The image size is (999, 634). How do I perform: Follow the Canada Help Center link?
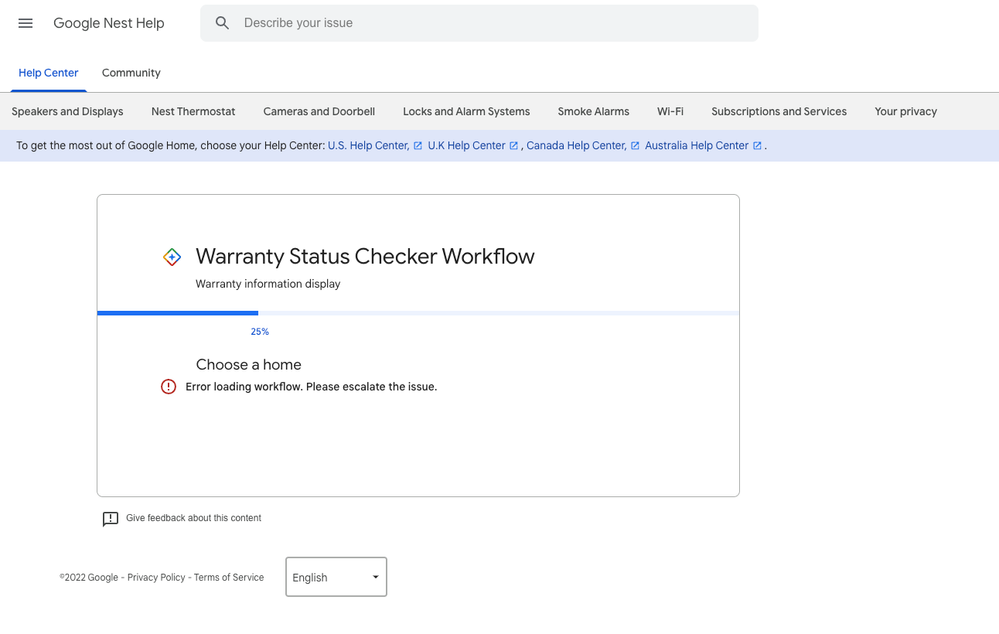pyautogui.click(x=576, y=146)
